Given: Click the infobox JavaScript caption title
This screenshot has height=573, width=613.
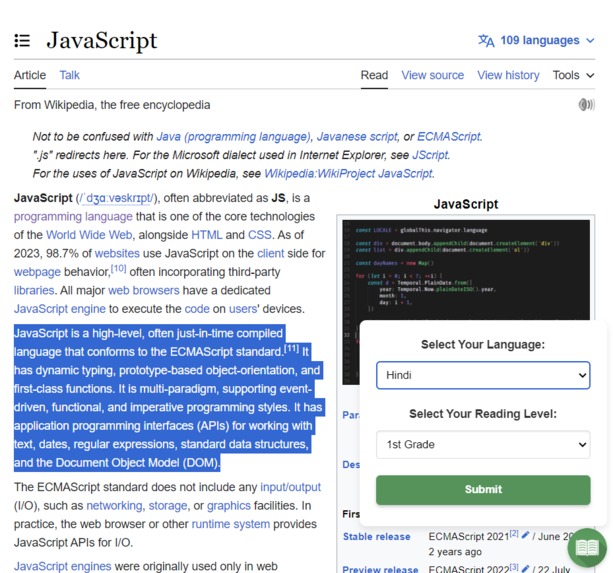Looking at the screenshot, I should pos(466,204).
